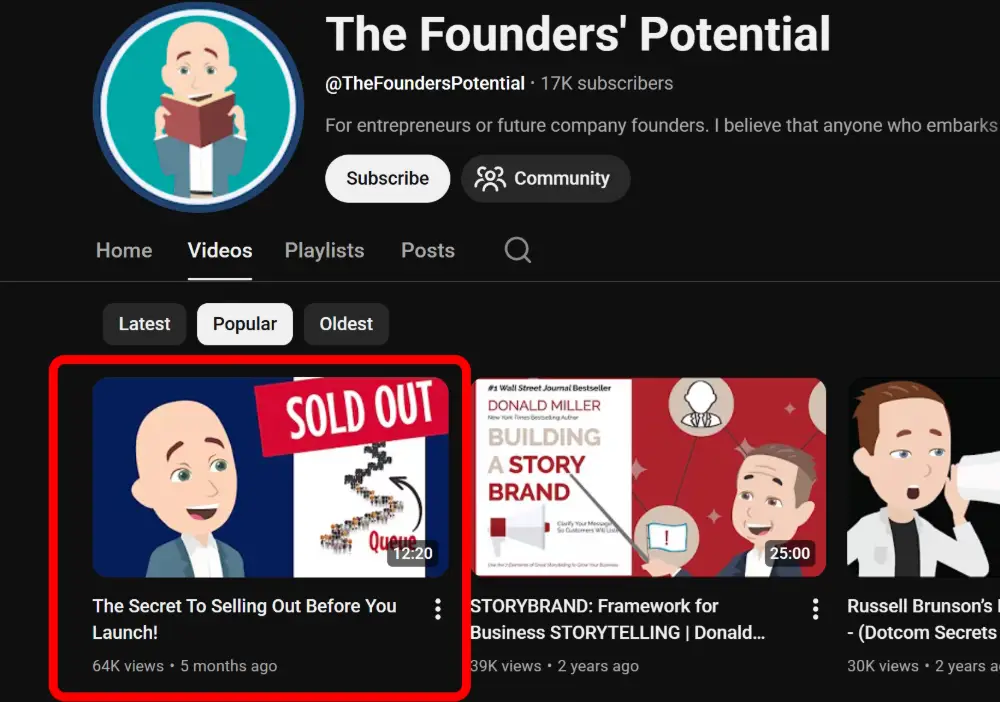This screenshot has width=1000, height=702.
Task: Play the Building A Story Brand thumbnail
Action: pos(649,478)
